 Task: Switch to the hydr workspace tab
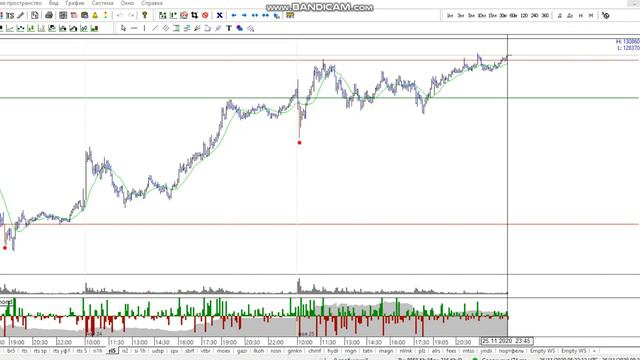click(x=333, y=351)
